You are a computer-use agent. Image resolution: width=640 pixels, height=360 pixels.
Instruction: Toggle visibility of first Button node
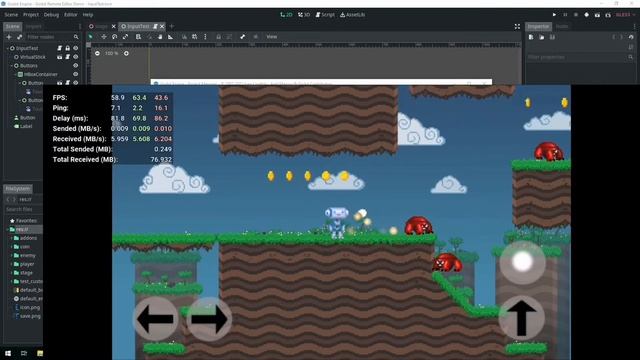(76, 83)
